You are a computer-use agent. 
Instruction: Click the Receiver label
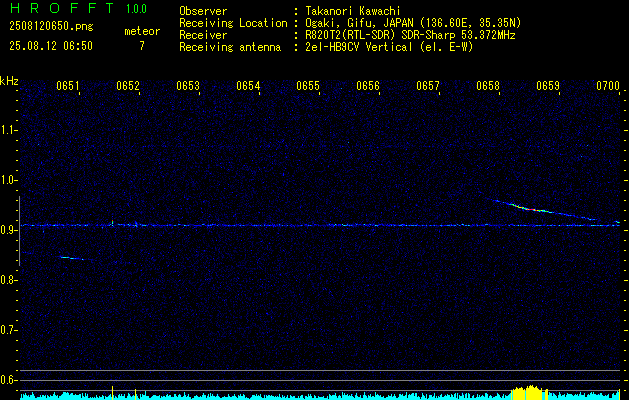coord(203,35)
